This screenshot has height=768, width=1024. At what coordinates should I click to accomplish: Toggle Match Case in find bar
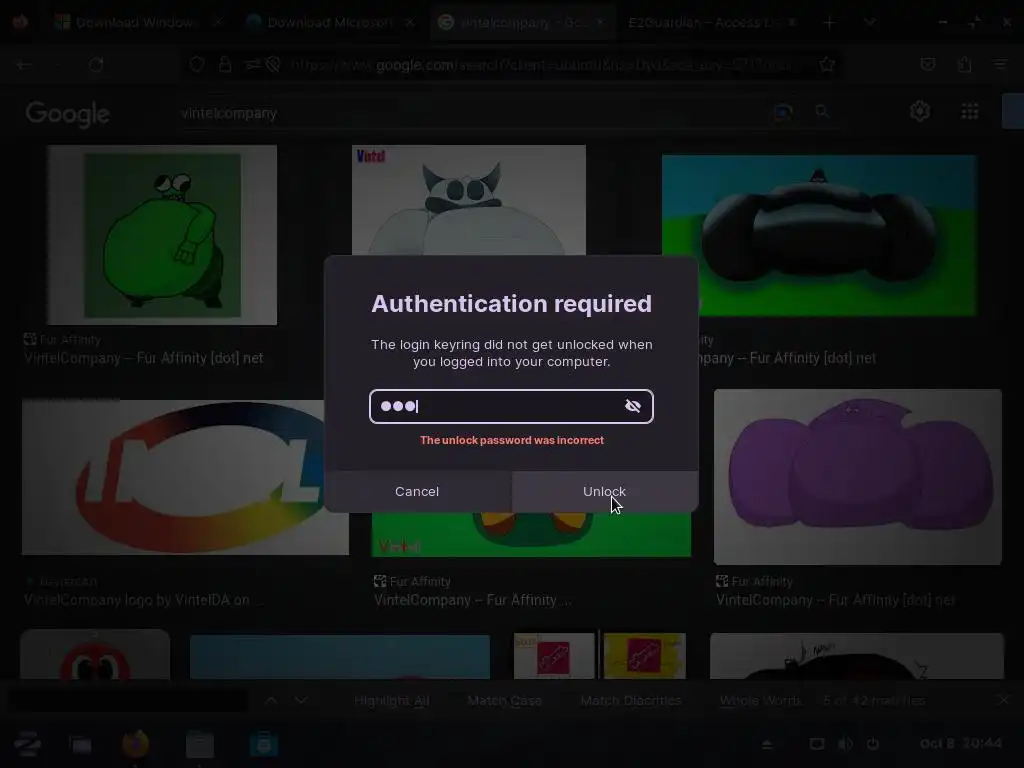coord(505,701)
